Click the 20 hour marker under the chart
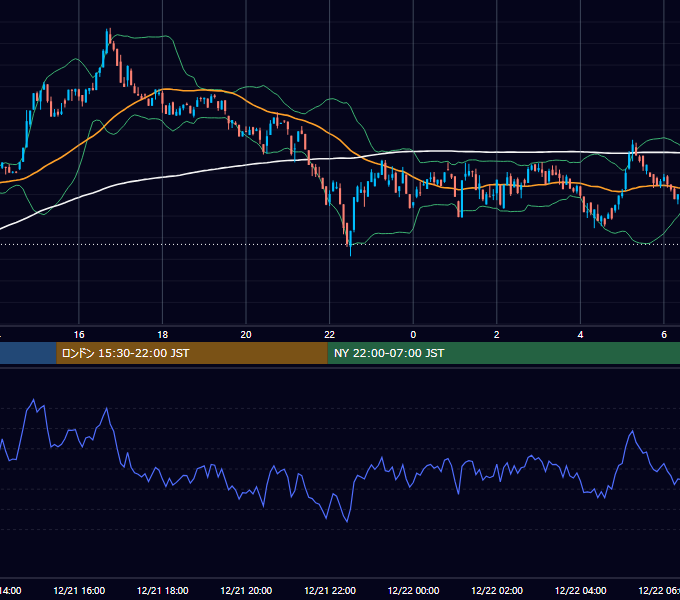 click(x=246, y=335)
